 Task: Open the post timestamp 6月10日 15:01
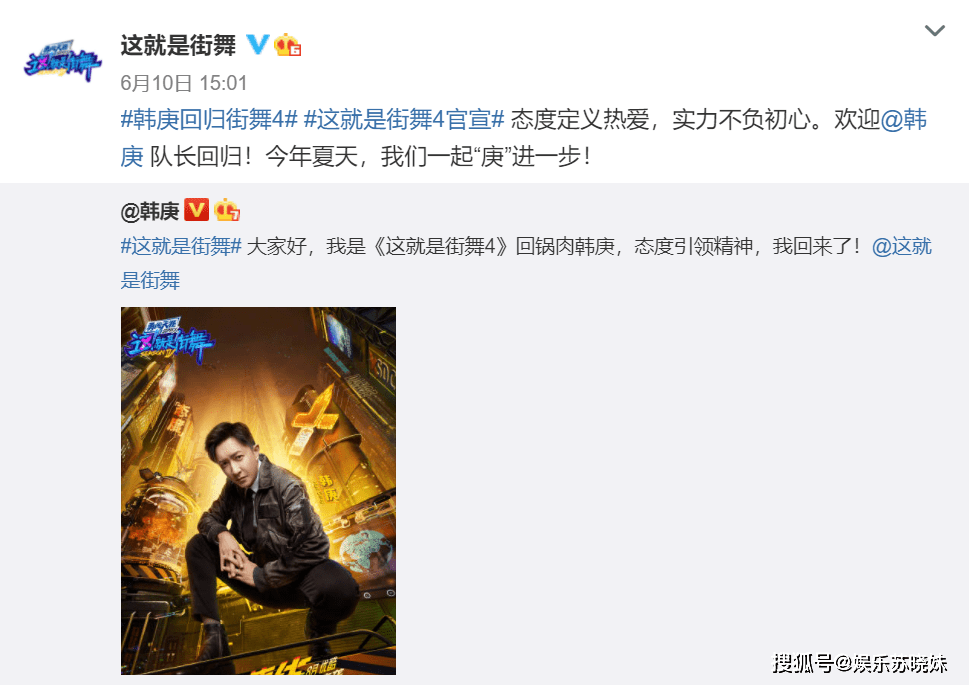[x=184, y=83]
